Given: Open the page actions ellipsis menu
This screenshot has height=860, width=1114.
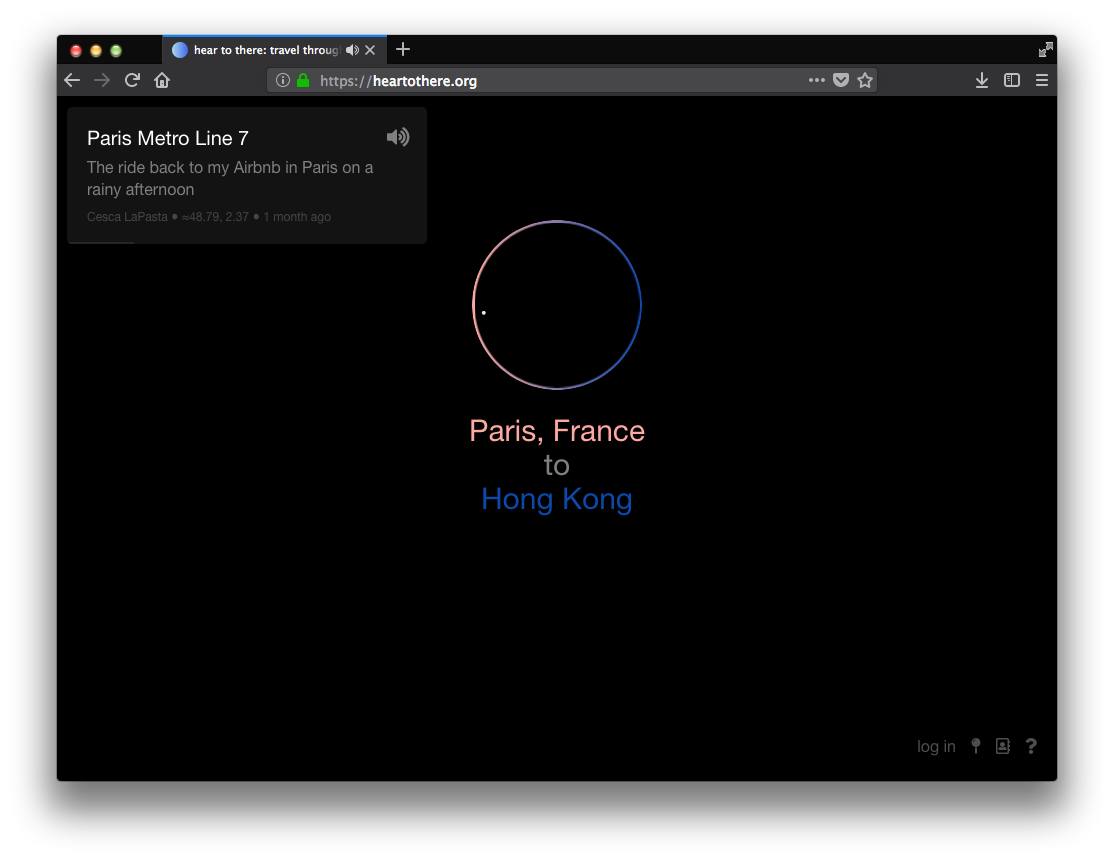Looking at the screenshot, I should [817, 80].
